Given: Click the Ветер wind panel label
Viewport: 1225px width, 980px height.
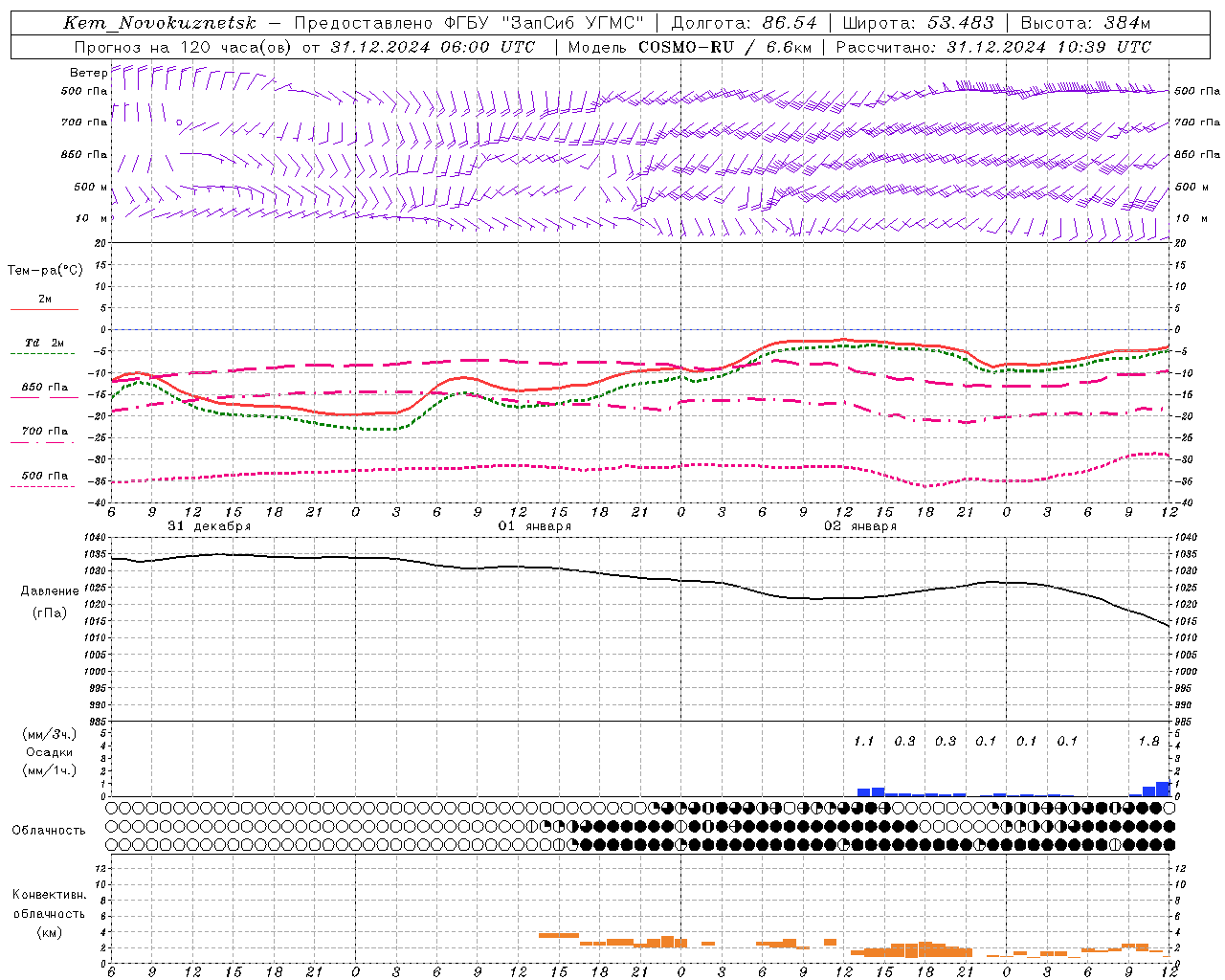Looking at the screenshot, I should pos(88,73).
